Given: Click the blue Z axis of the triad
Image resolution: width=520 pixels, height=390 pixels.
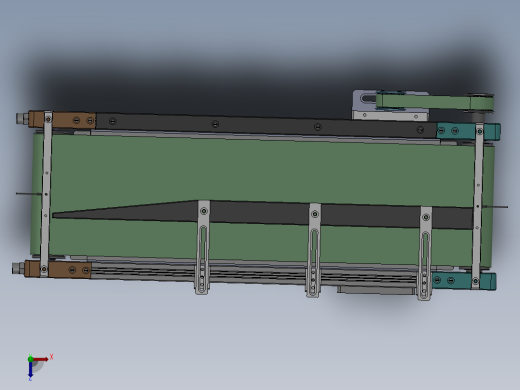Looking at the screenshot, I should click(x=30, y=369).
